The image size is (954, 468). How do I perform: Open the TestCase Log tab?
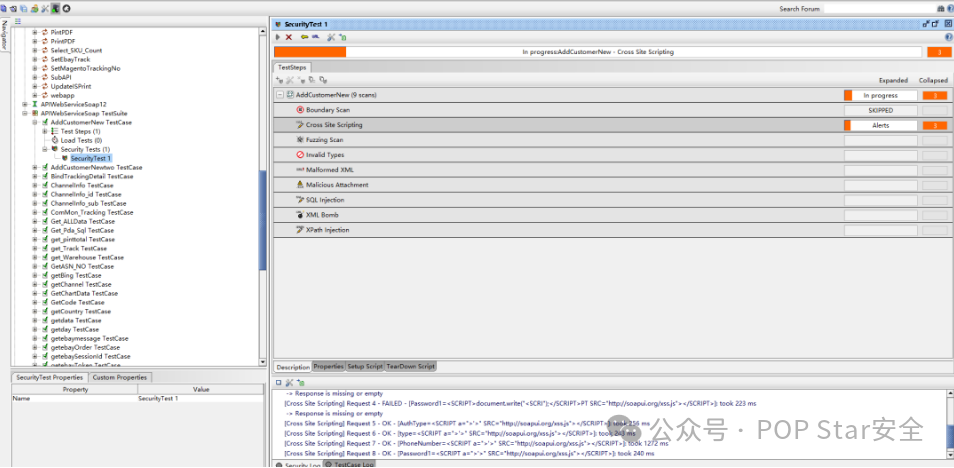[x=352, y=464]
